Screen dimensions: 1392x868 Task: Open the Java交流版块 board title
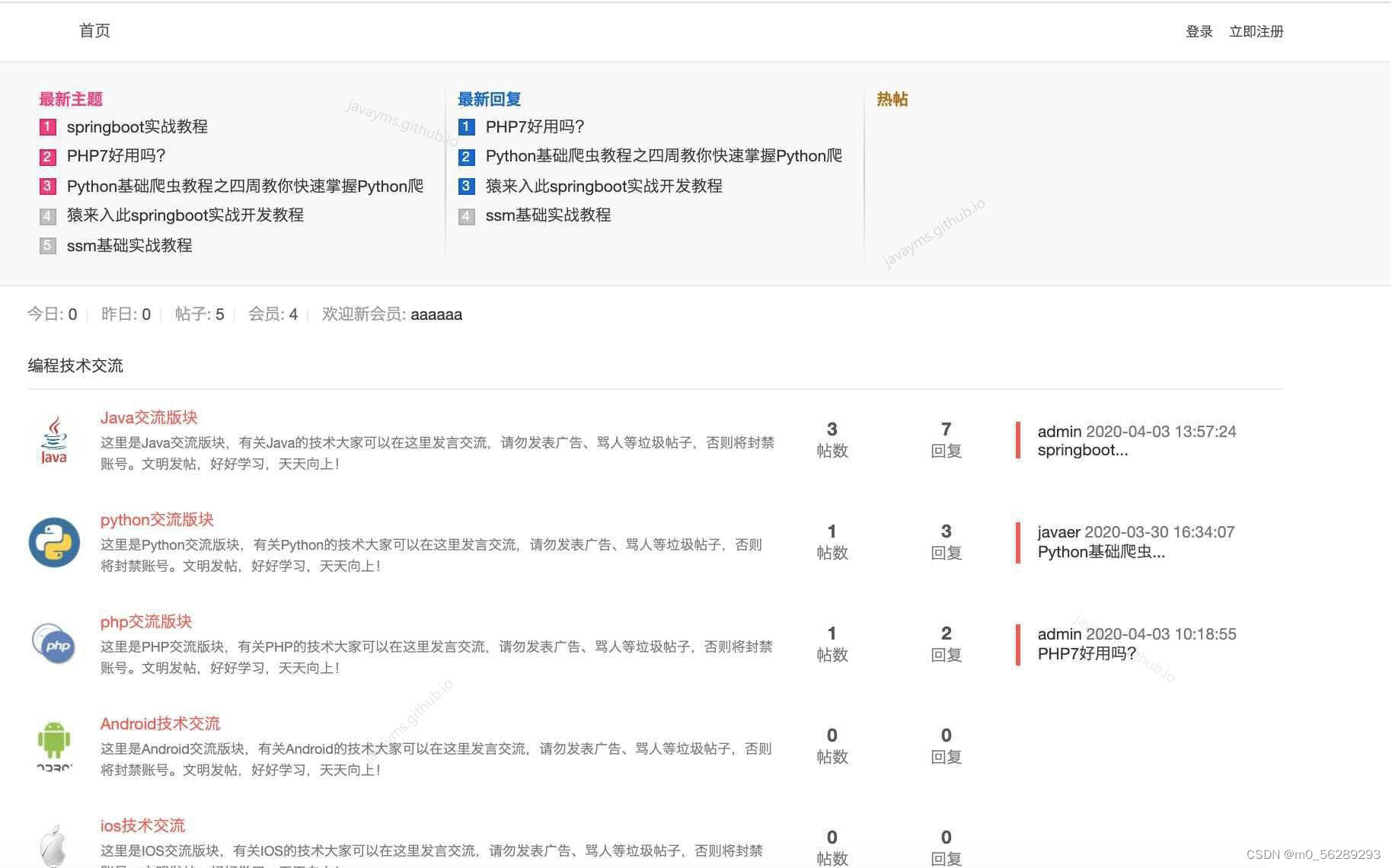click(148, 417)
